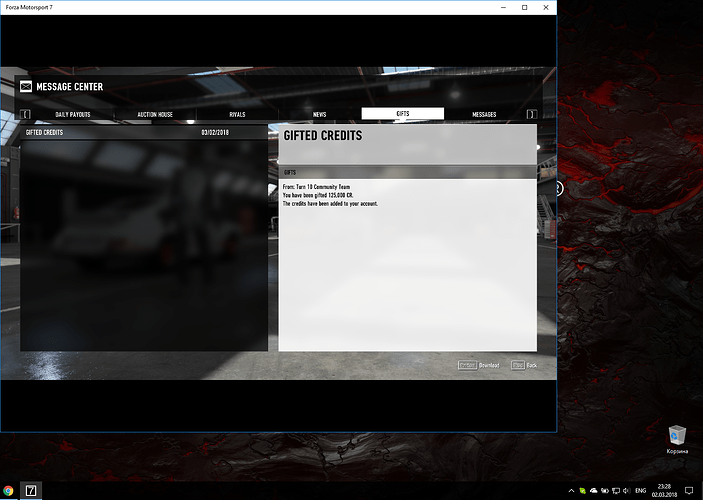This screenshot has height=500, width=703.
Task: Maximize the Forza Motorsport 7 window
Action: coord(525,8)
